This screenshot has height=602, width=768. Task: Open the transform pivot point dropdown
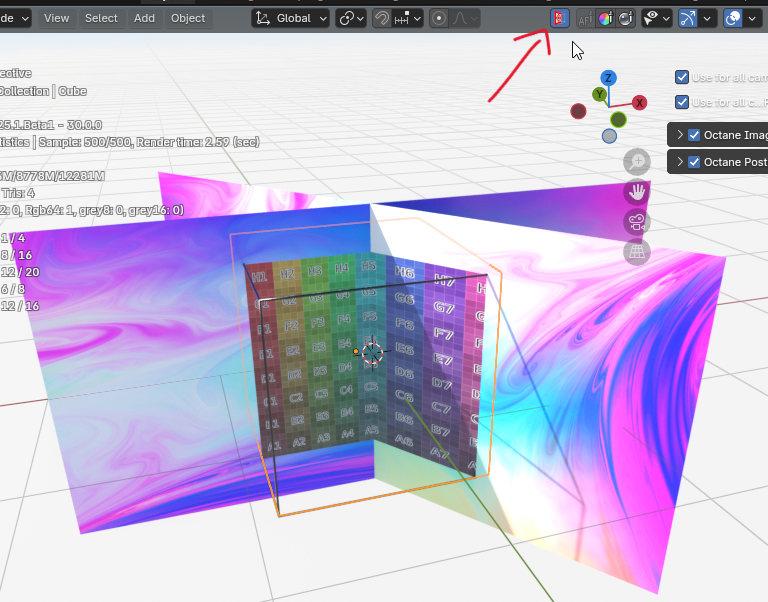[x=351, y=19]
